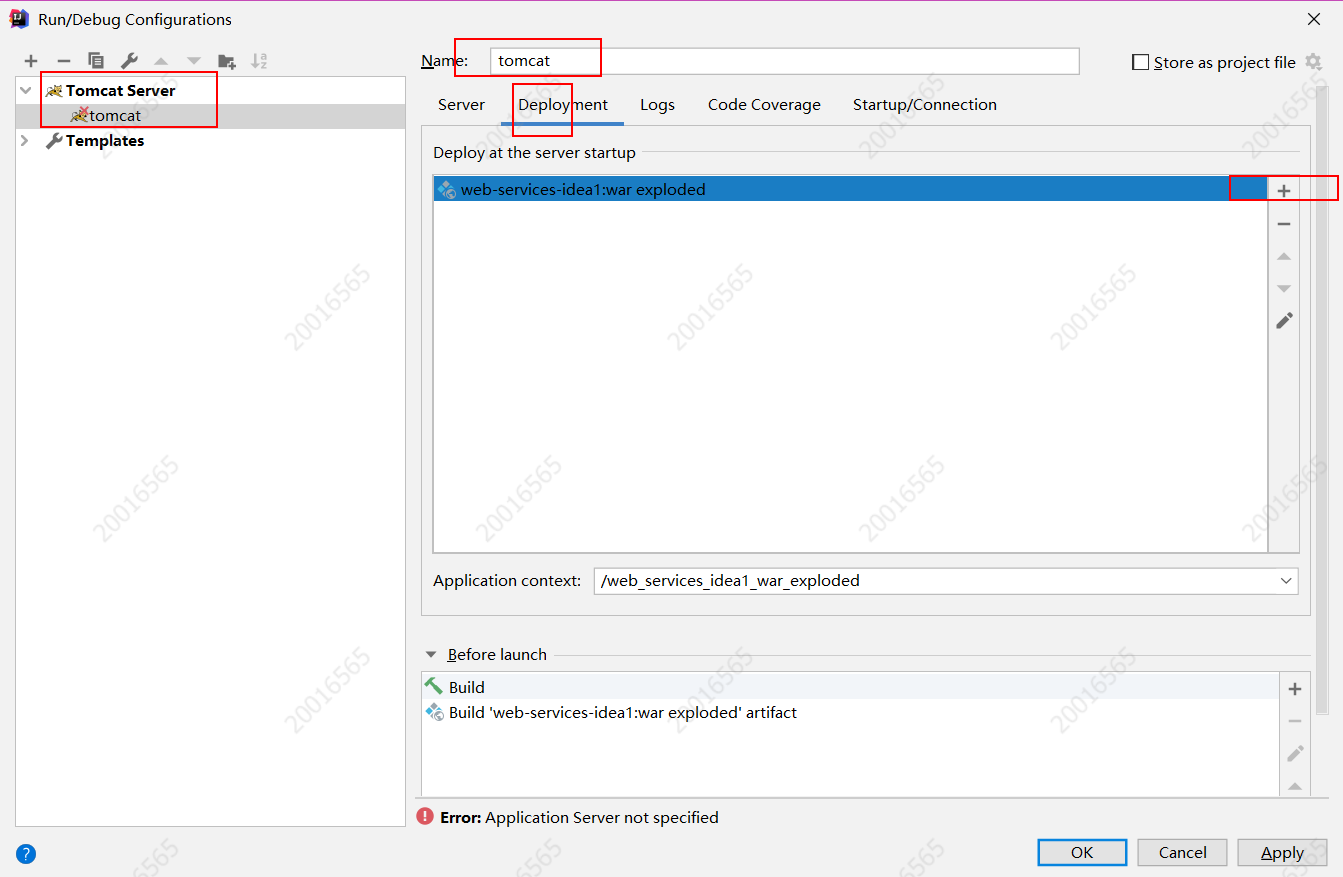Screen dimensions: 1343x877
Task: Select web-services-idea1:war exploded deployment row
Action: point(850,189)
